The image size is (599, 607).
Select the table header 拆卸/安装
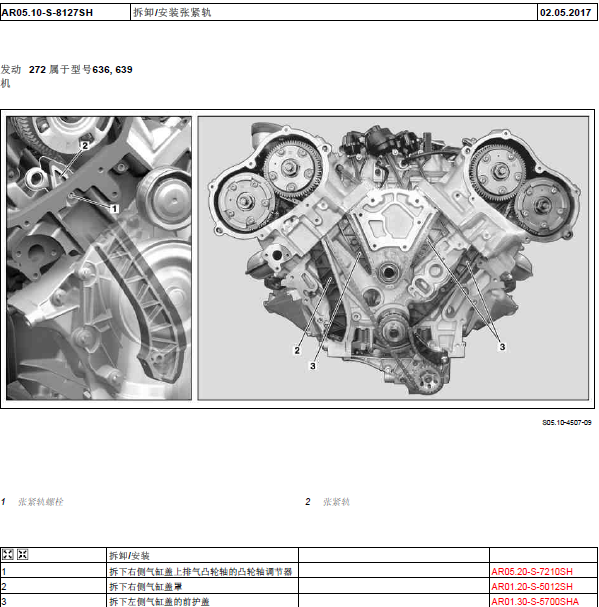tap(129, 556)
